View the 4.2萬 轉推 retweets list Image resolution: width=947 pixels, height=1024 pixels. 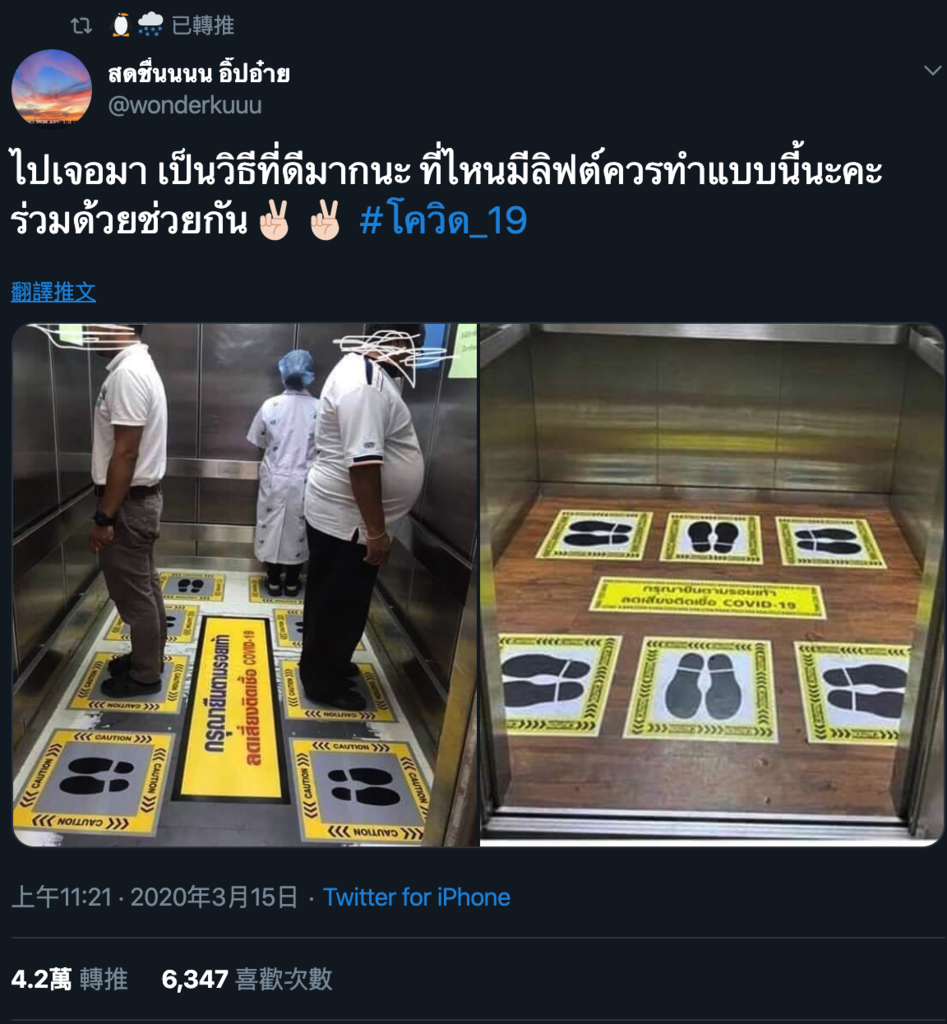(70, 979)
